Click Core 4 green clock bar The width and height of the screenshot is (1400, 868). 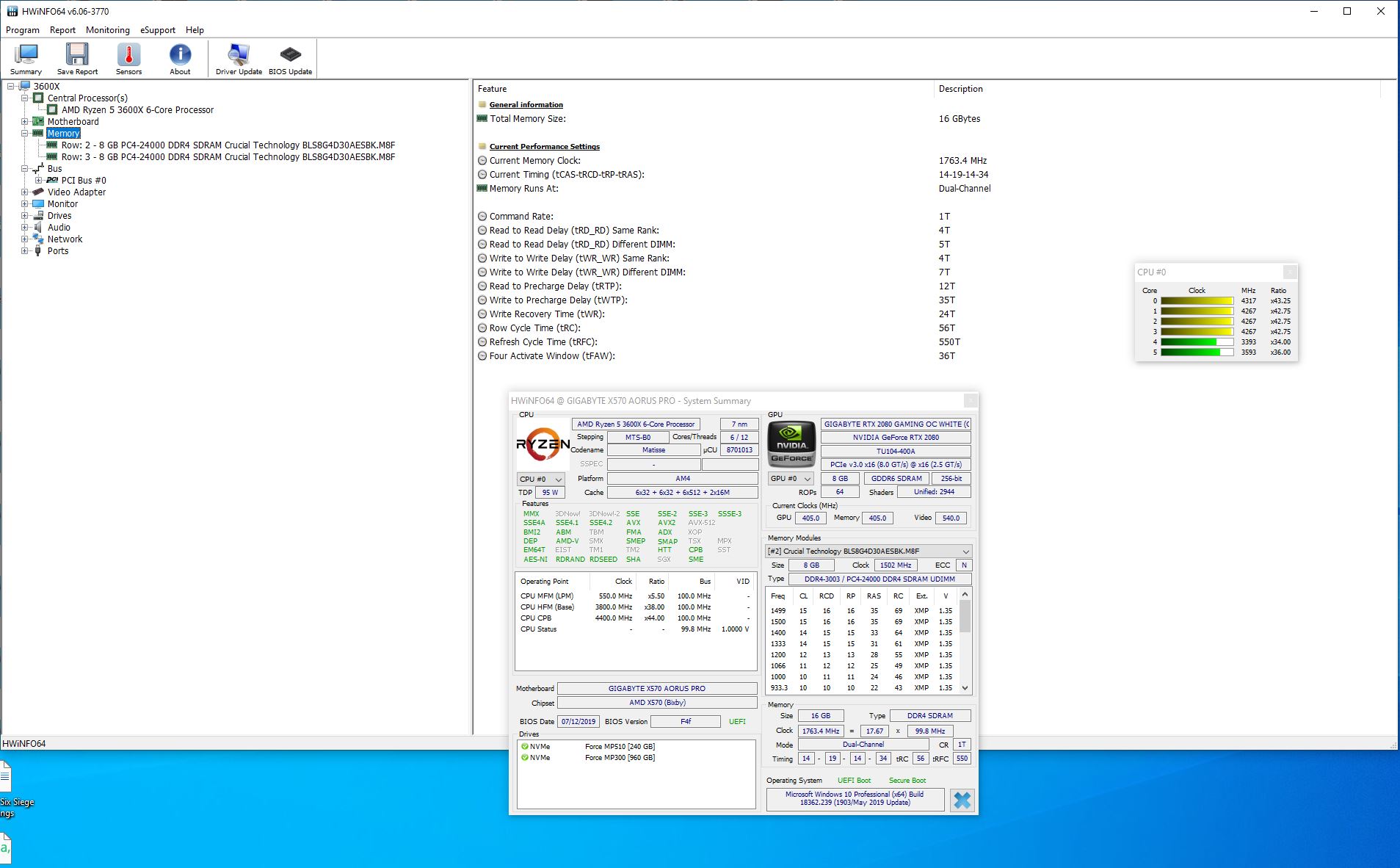click(1197, 342)
